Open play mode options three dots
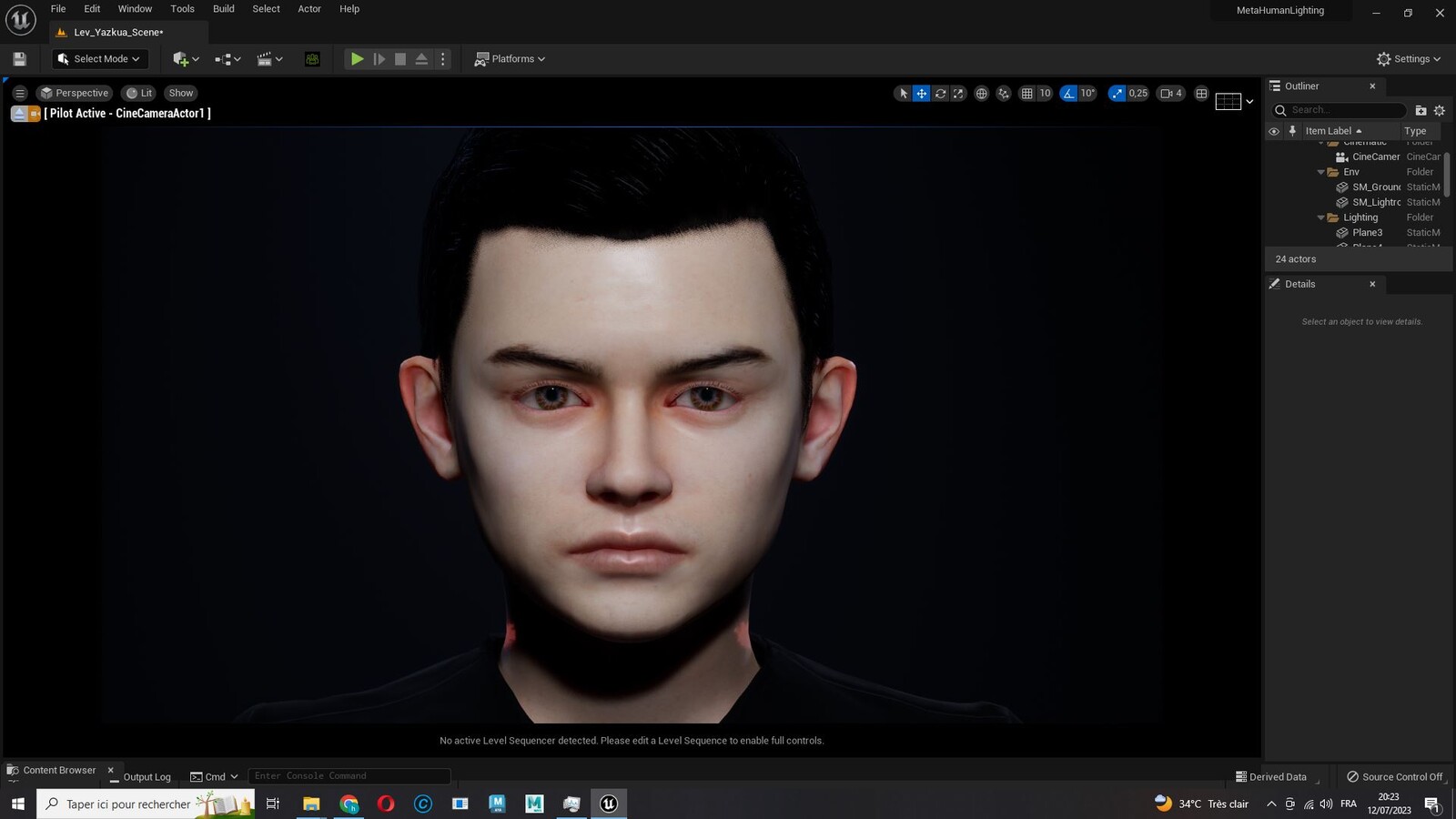The width and height of the screenshot is (1456, 819). tap(443, 59)
